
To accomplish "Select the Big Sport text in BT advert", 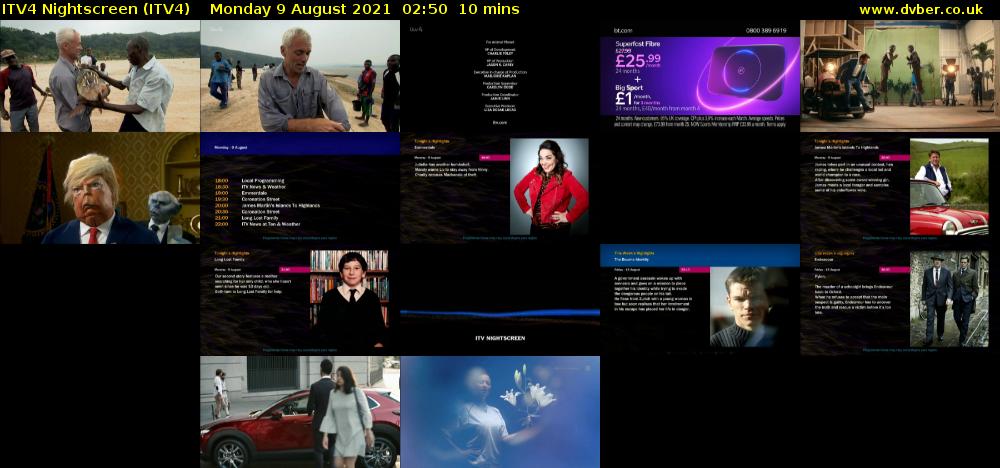I will (x=631, y=89).
